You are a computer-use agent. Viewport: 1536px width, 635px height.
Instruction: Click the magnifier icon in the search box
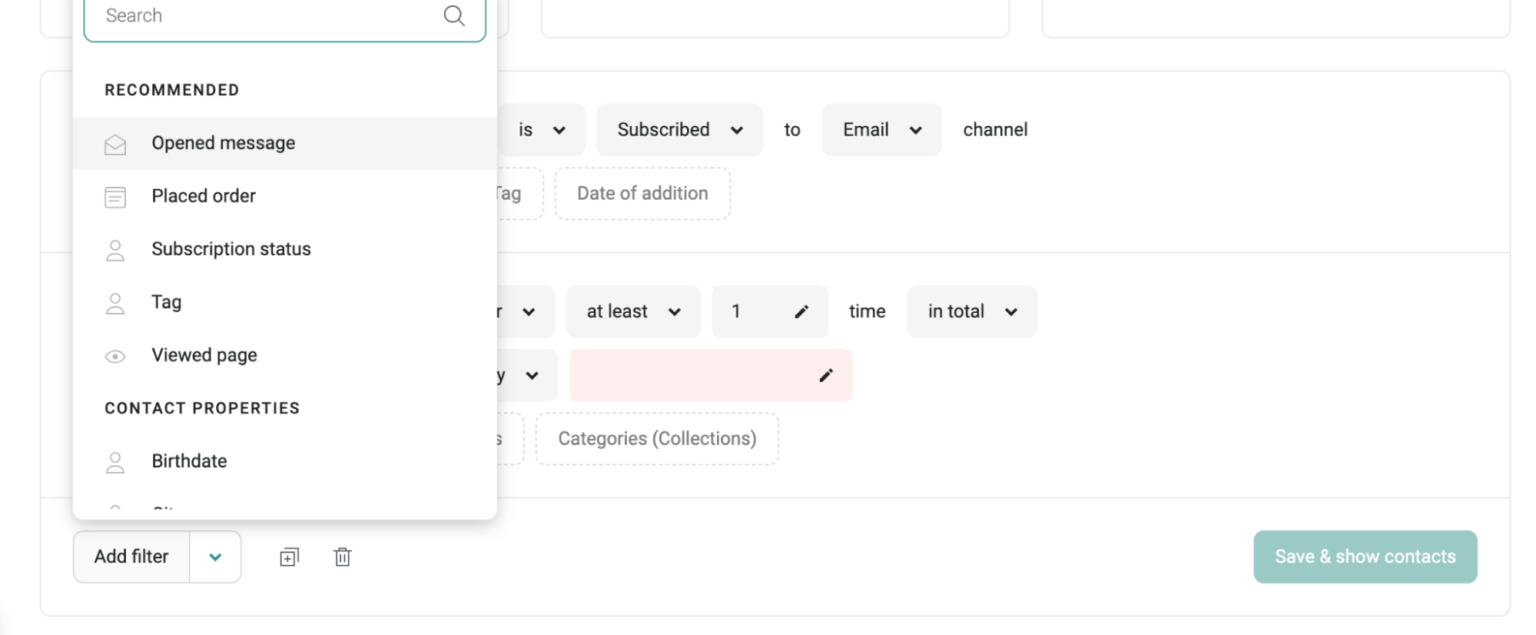[x=454, y=16]
